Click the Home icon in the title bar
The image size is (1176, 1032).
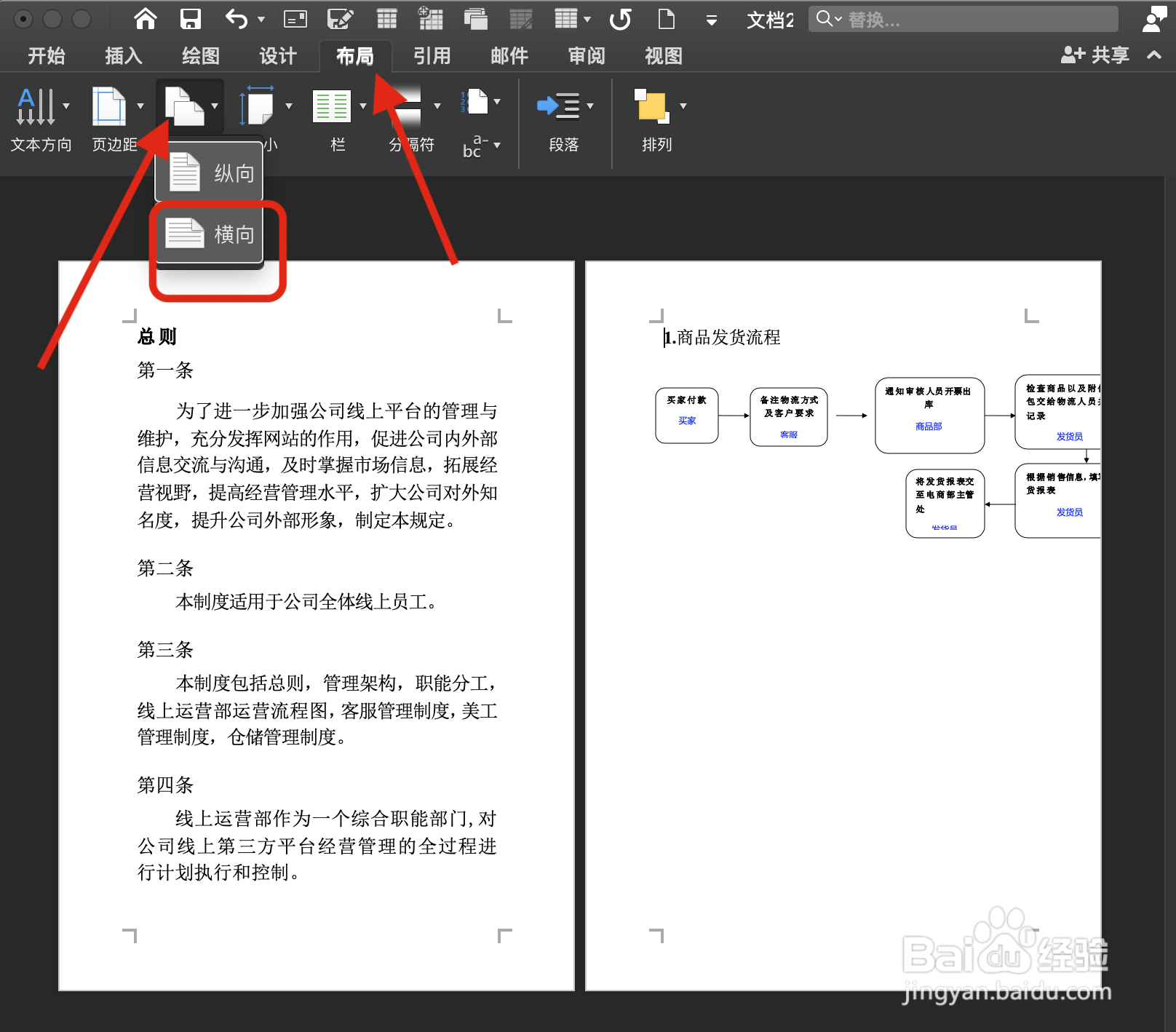[x=146, y=19]
